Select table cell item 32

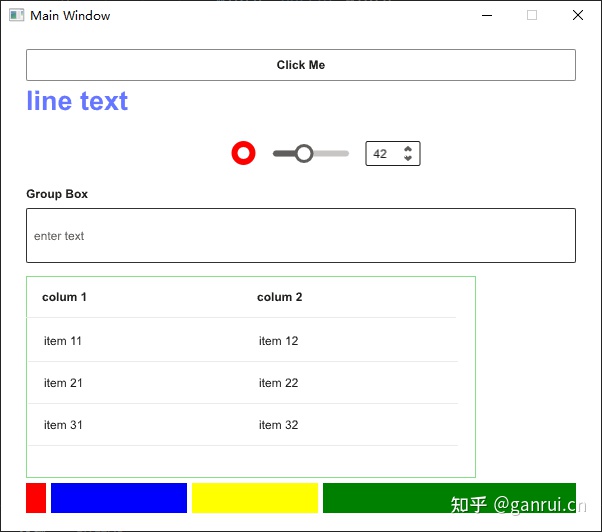click(278, 425)
